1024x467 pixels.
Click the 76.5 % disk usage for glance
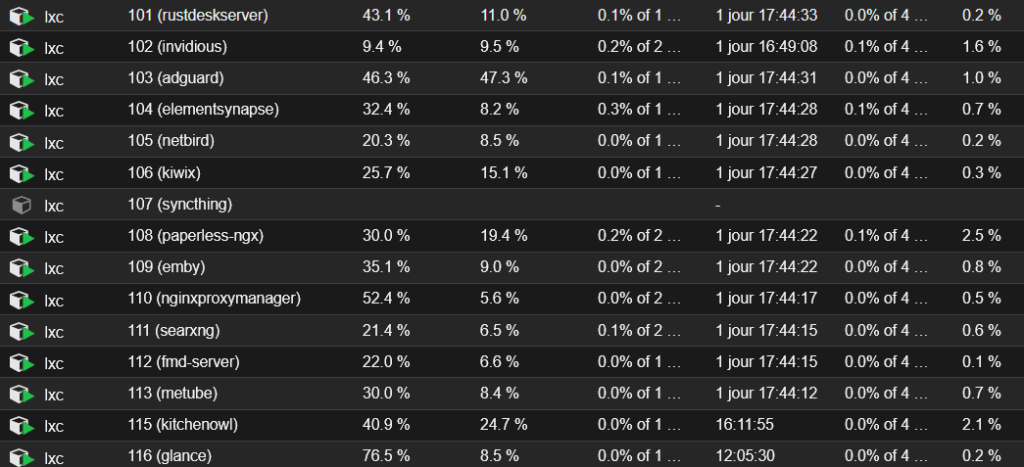386,456
